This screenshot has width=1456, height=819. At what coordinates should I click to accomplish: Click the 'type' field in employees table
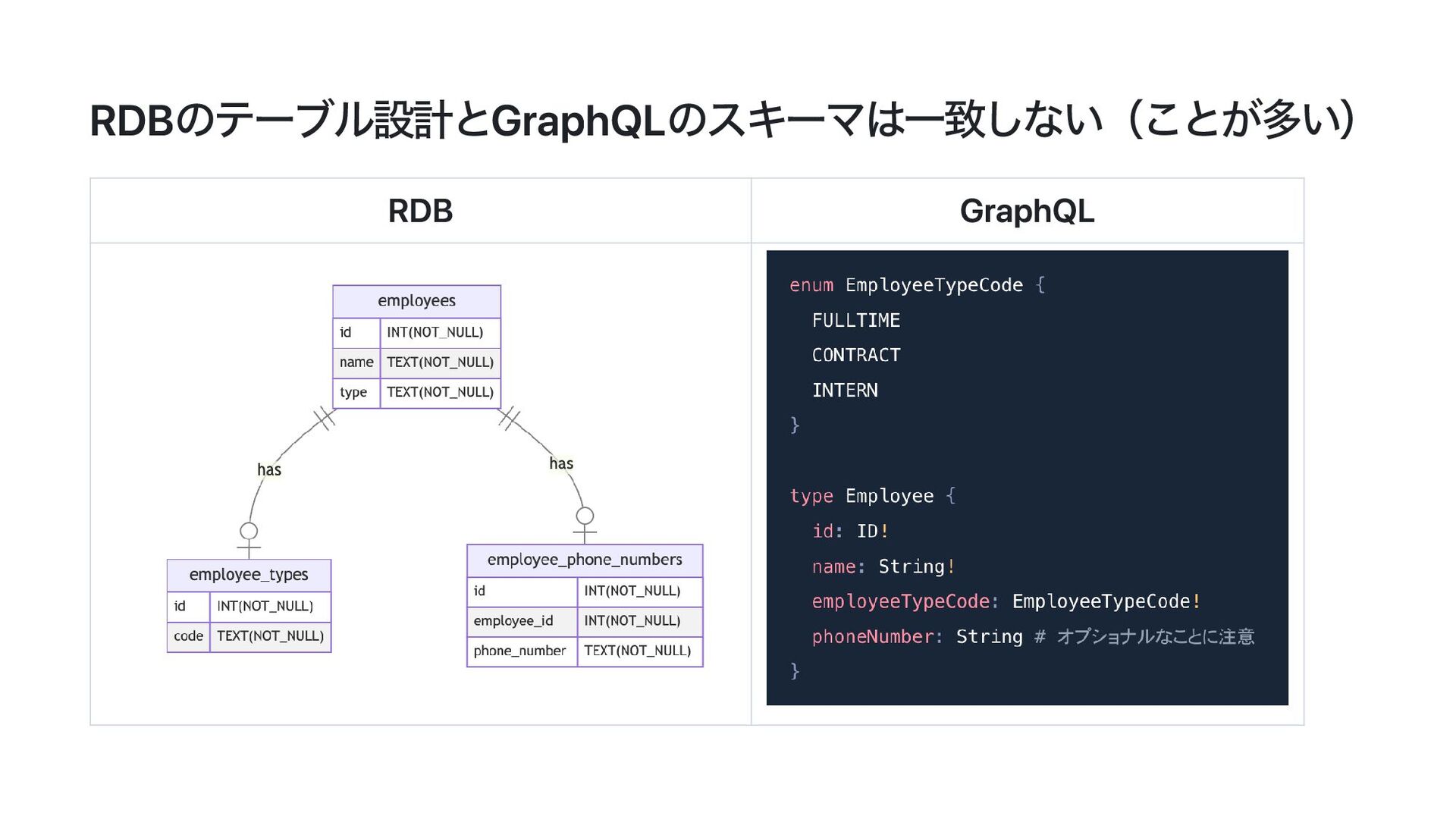pos(353,392)
